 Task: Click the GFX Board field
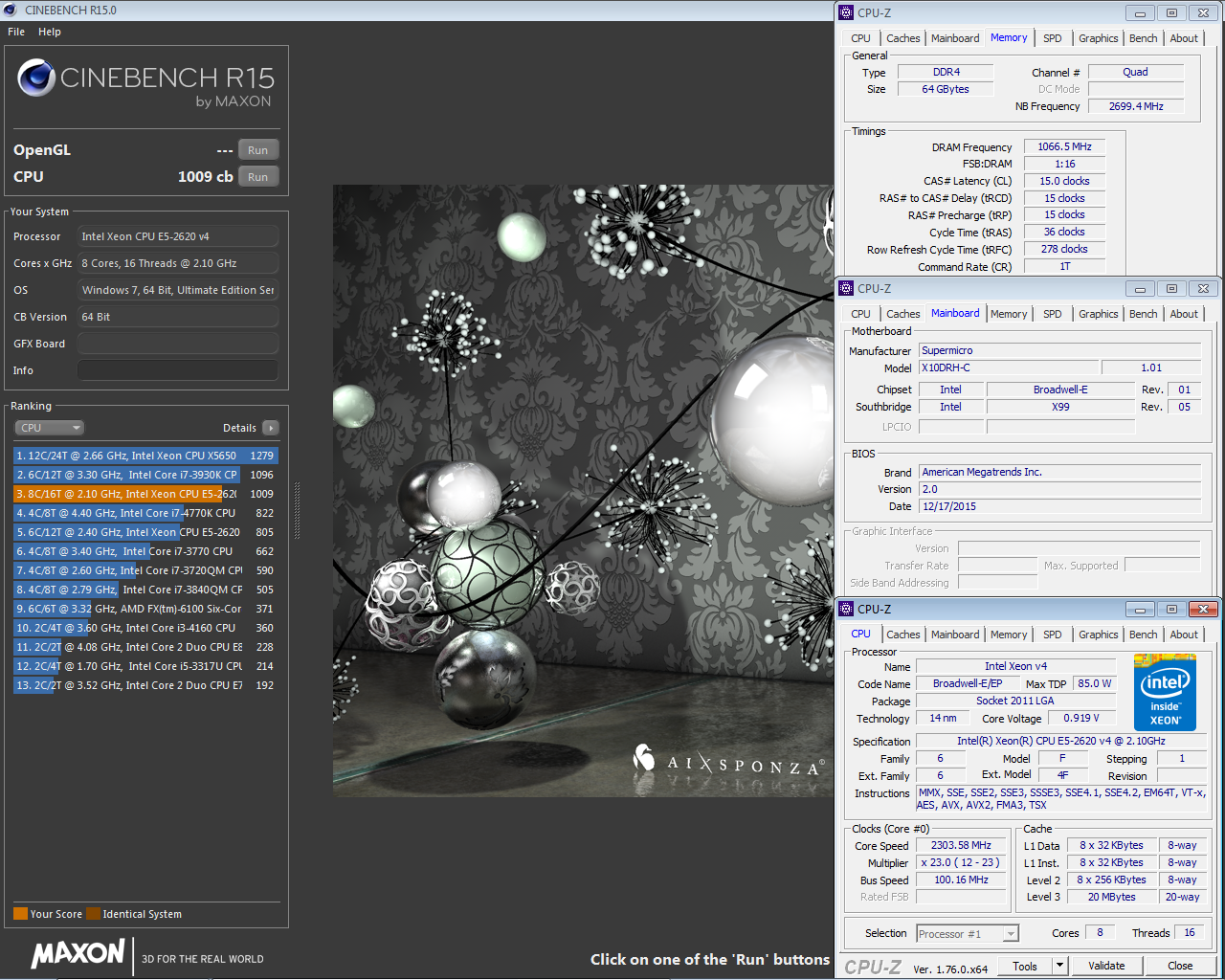(x=178, y=344)
